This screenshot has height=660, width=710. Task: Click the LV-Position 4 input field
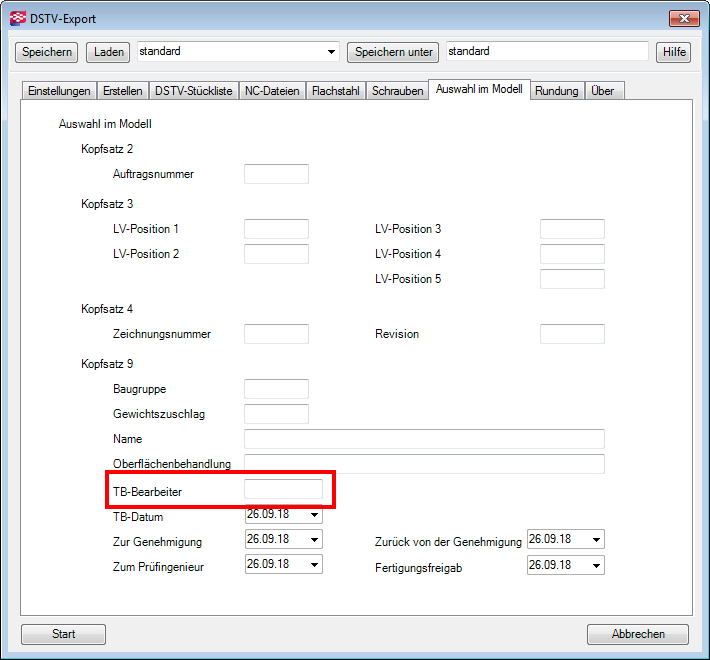click(572, 253)
